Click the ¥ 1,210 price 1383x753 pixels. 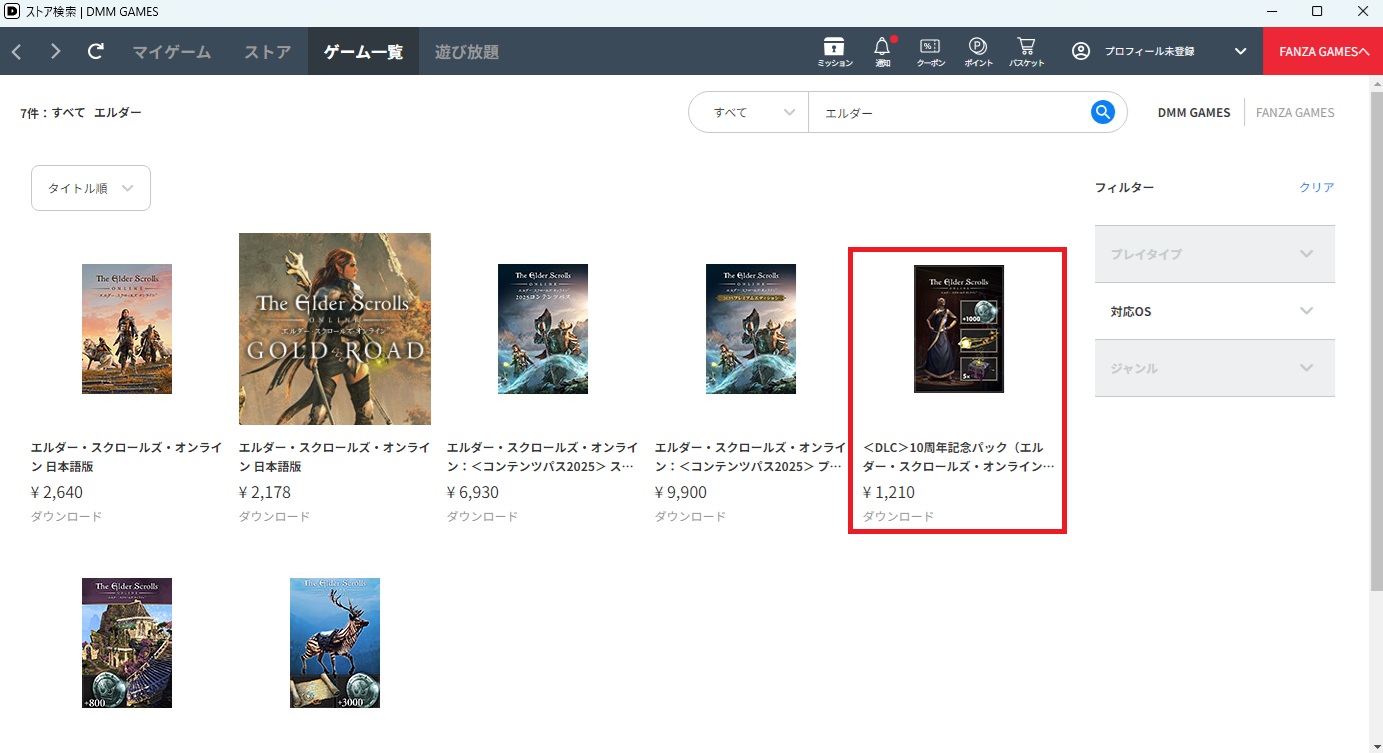pos(889,492)
